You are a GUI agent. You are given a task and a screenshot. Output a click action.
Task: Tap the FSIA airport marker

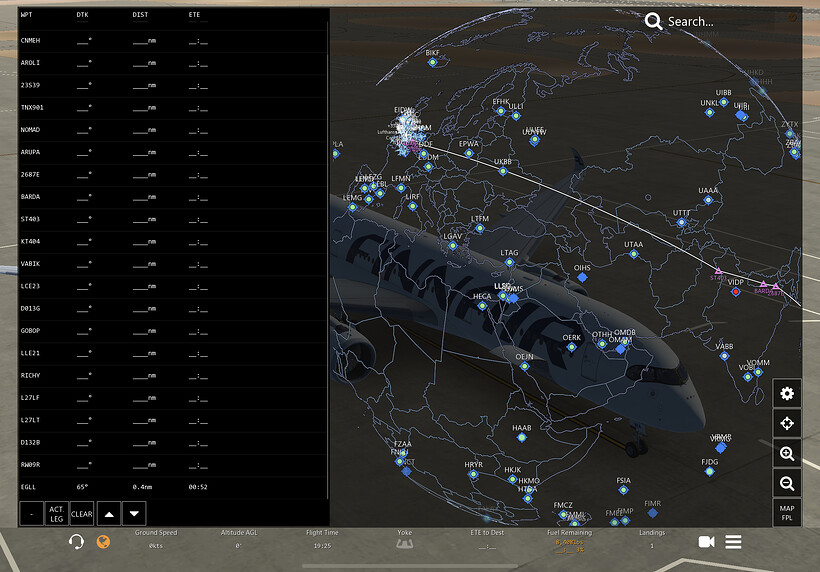pyautogui.click(x=623, y=490)
